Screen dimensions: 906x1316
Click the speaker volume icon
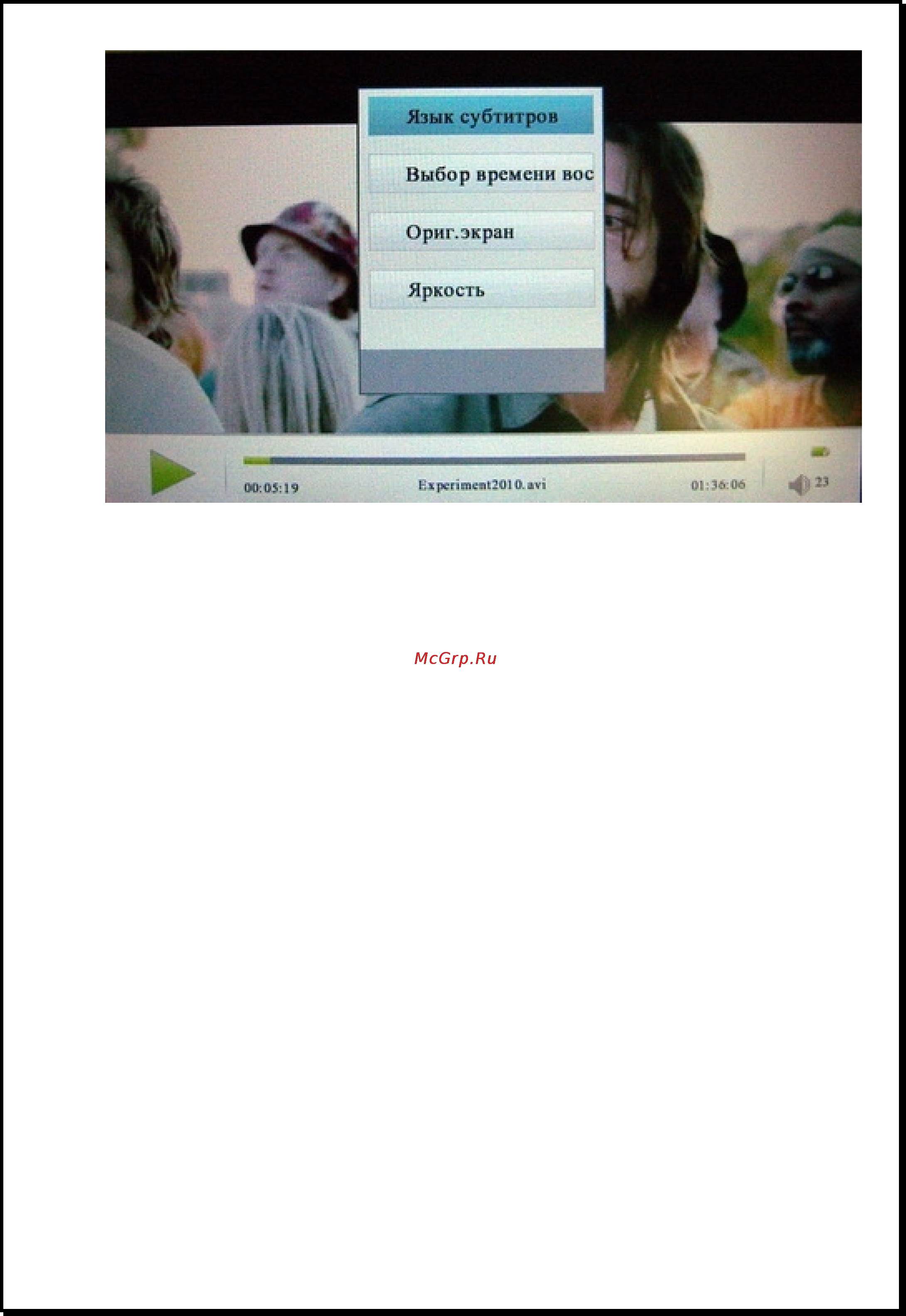799,485
